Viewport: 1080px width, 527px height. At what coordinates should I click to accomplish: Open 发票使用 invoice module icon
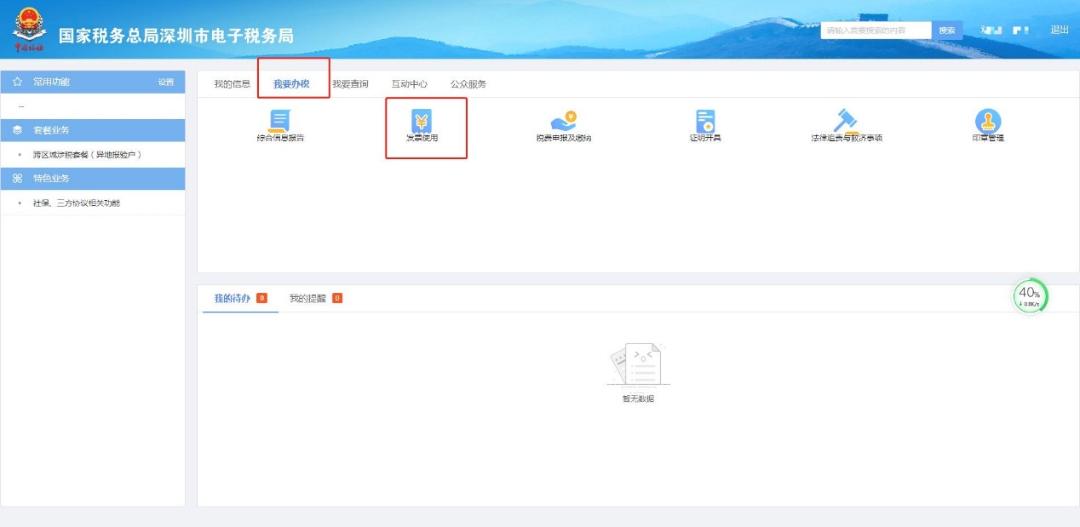pyautogui.click(x=422, y=121)
